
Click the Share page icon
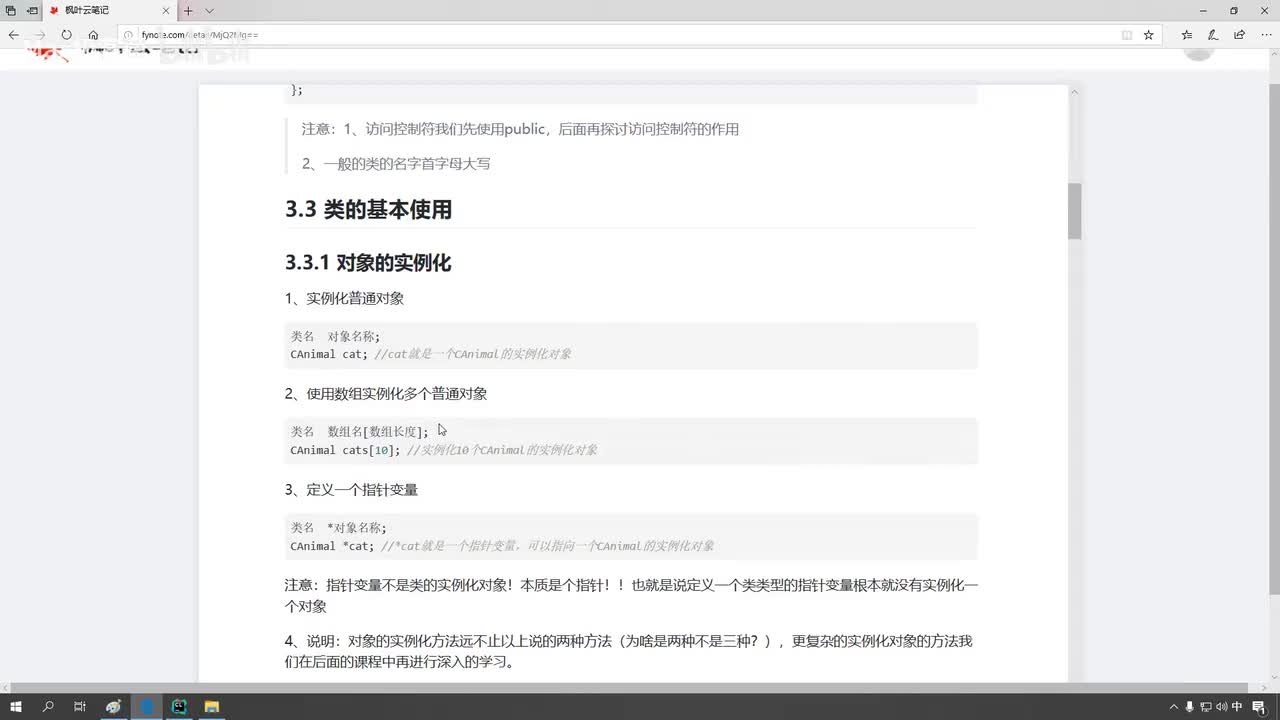[1240, 34]
